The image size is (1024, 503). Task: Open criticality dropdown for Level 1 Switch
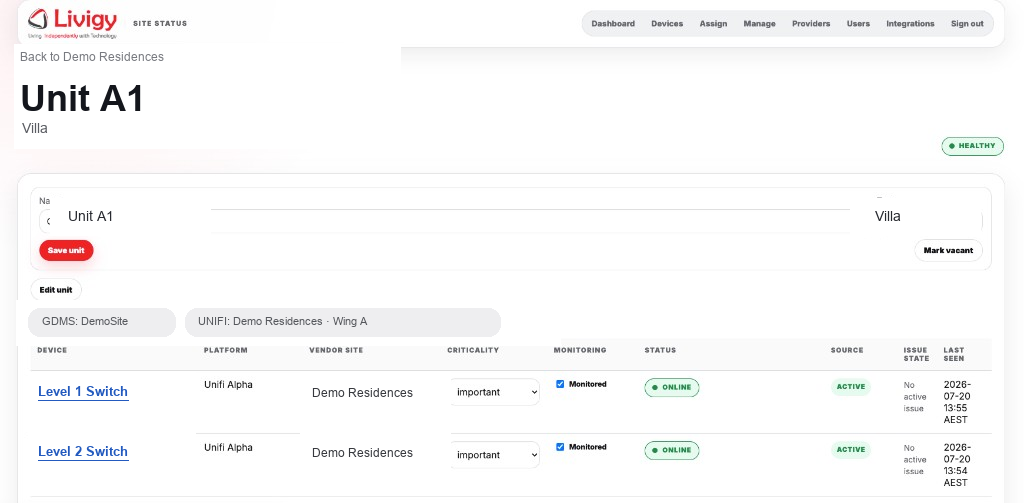coord(495,392)
